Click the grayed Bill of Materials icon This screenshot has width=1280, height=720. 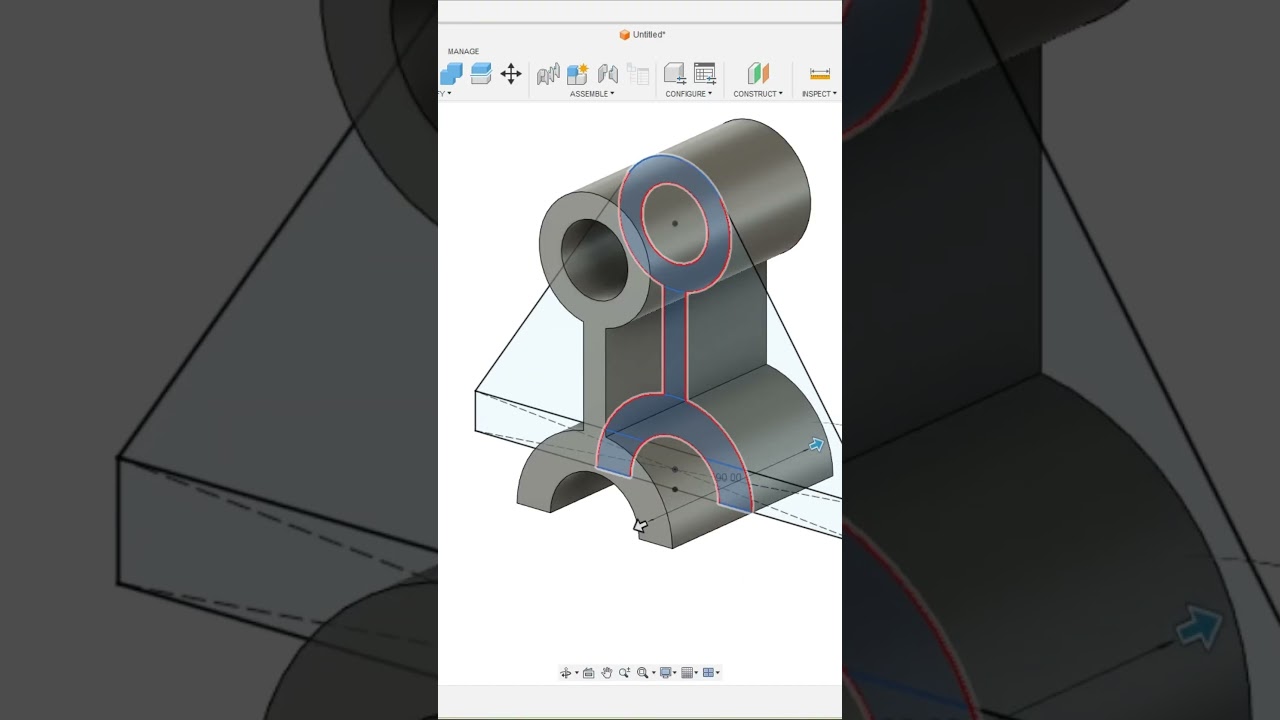(638, 74)
